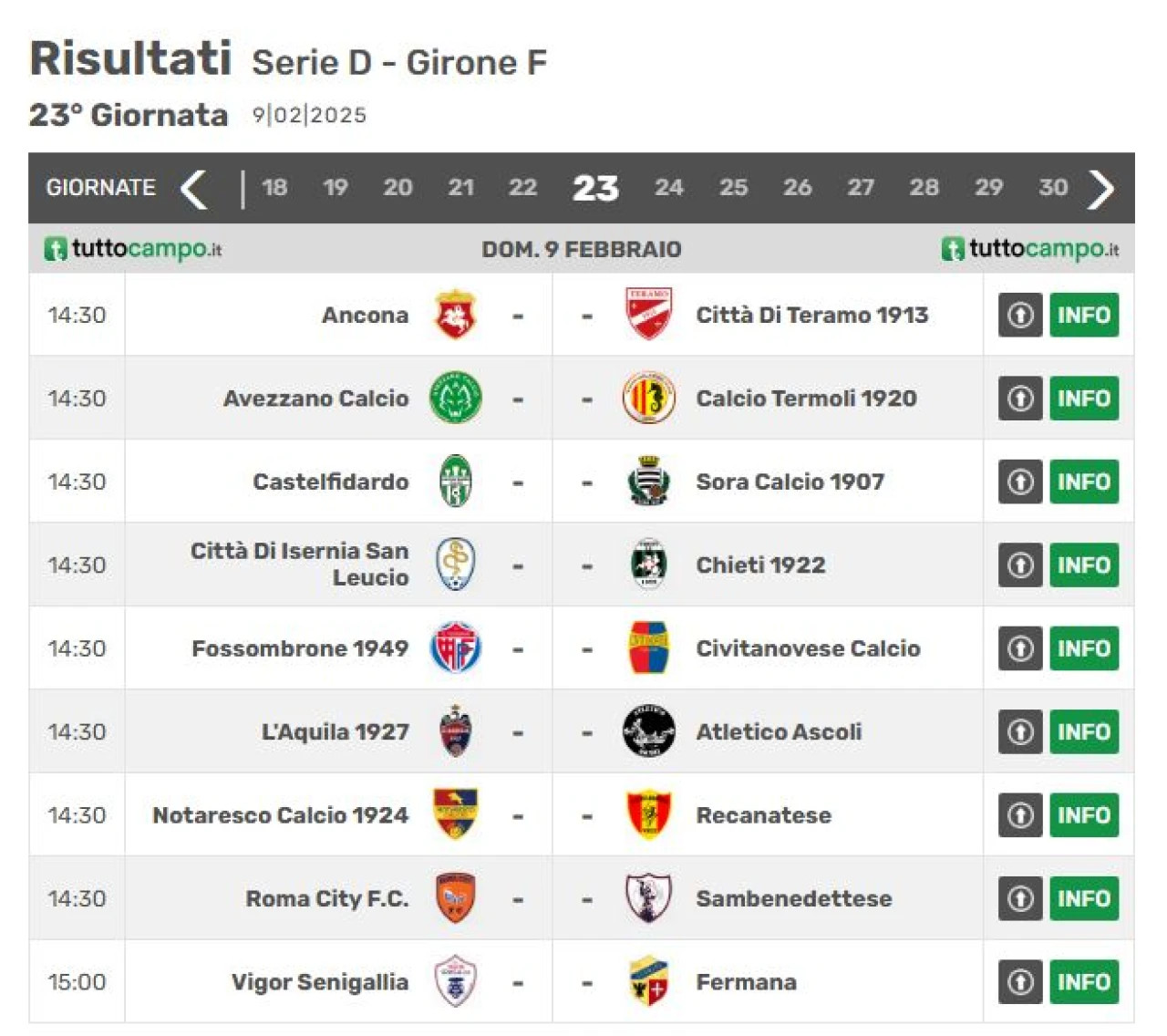Click the Ancona team crest

point(455,315)
